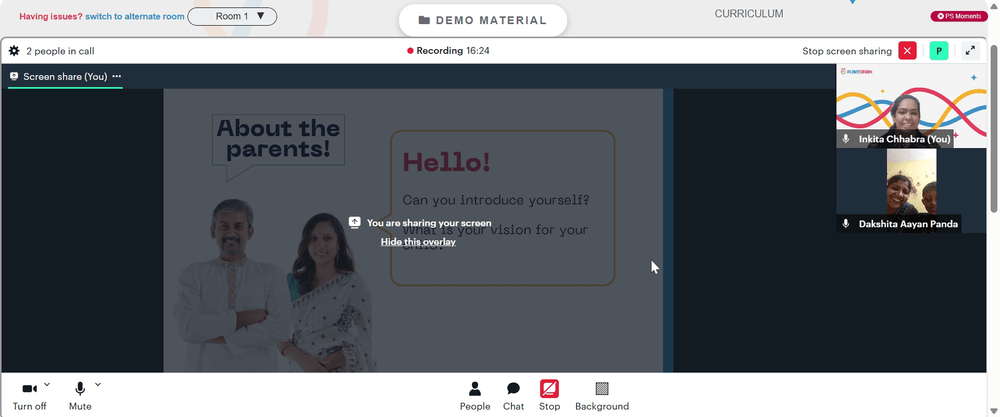Click the 2 people in call text

click(60, 51)
